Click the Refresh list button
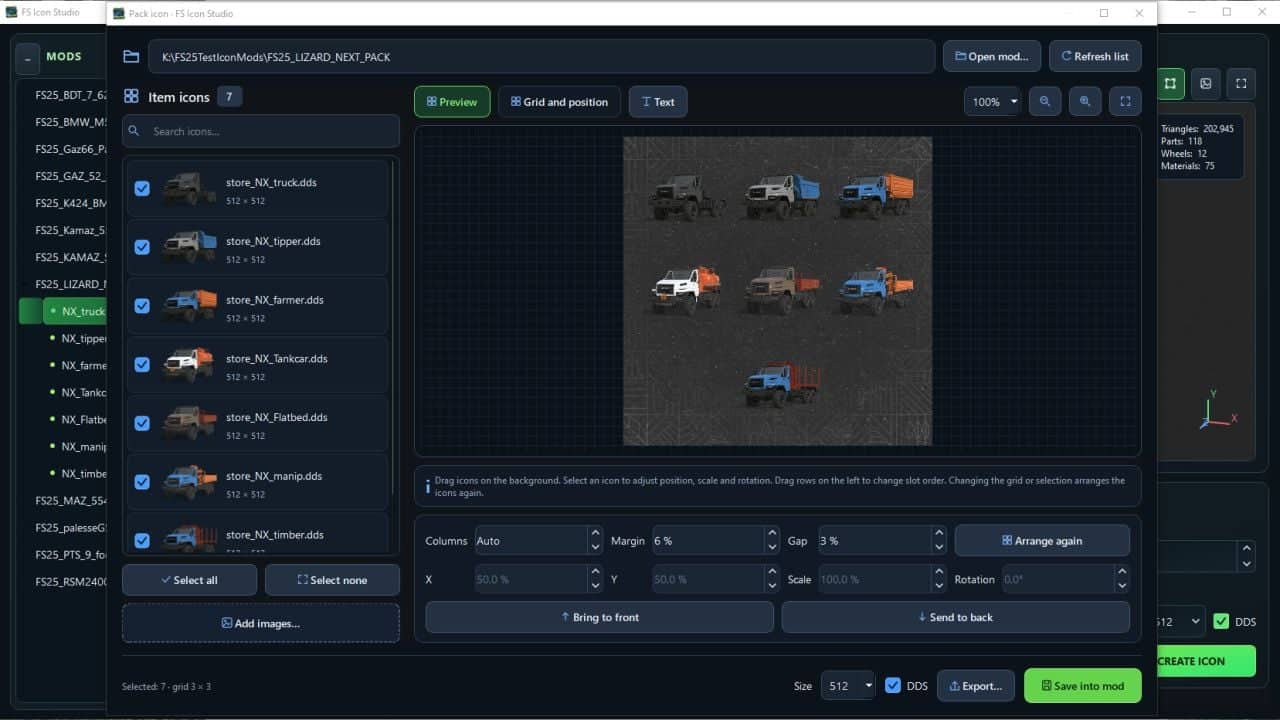The image size is (1280, 720). pos(1095,56)
